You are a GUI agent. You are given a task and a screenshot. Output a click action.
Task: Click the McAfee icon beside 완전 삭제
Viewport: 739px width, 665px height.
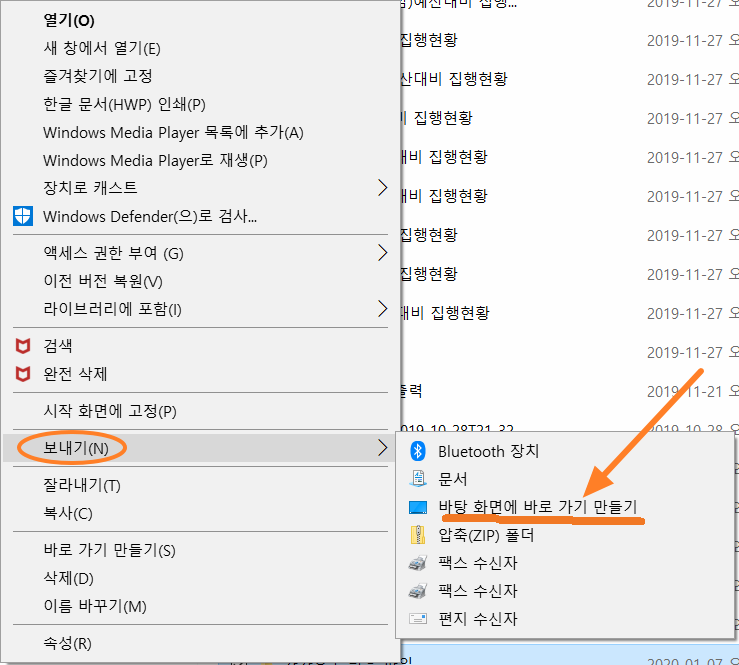click(x=23, y=374)
